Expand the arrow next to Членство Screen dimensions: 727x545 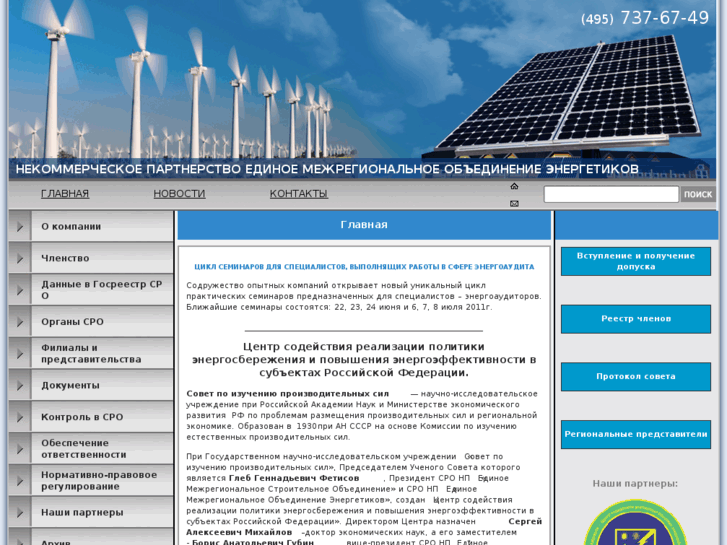(x=20, y=258)
